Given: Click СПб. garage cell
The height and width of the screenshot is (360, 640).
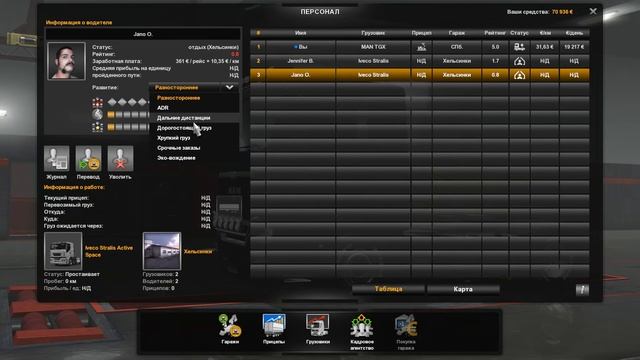Looking at the screenshot, I should coord(456,47).
